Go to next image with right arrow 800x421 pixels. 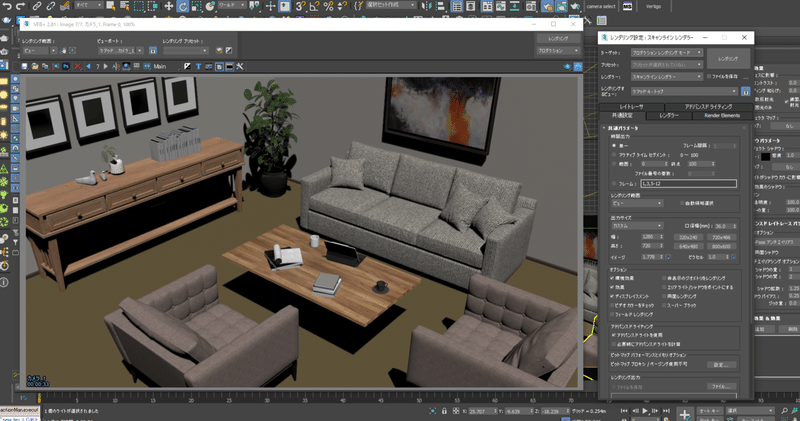point(106,66)
